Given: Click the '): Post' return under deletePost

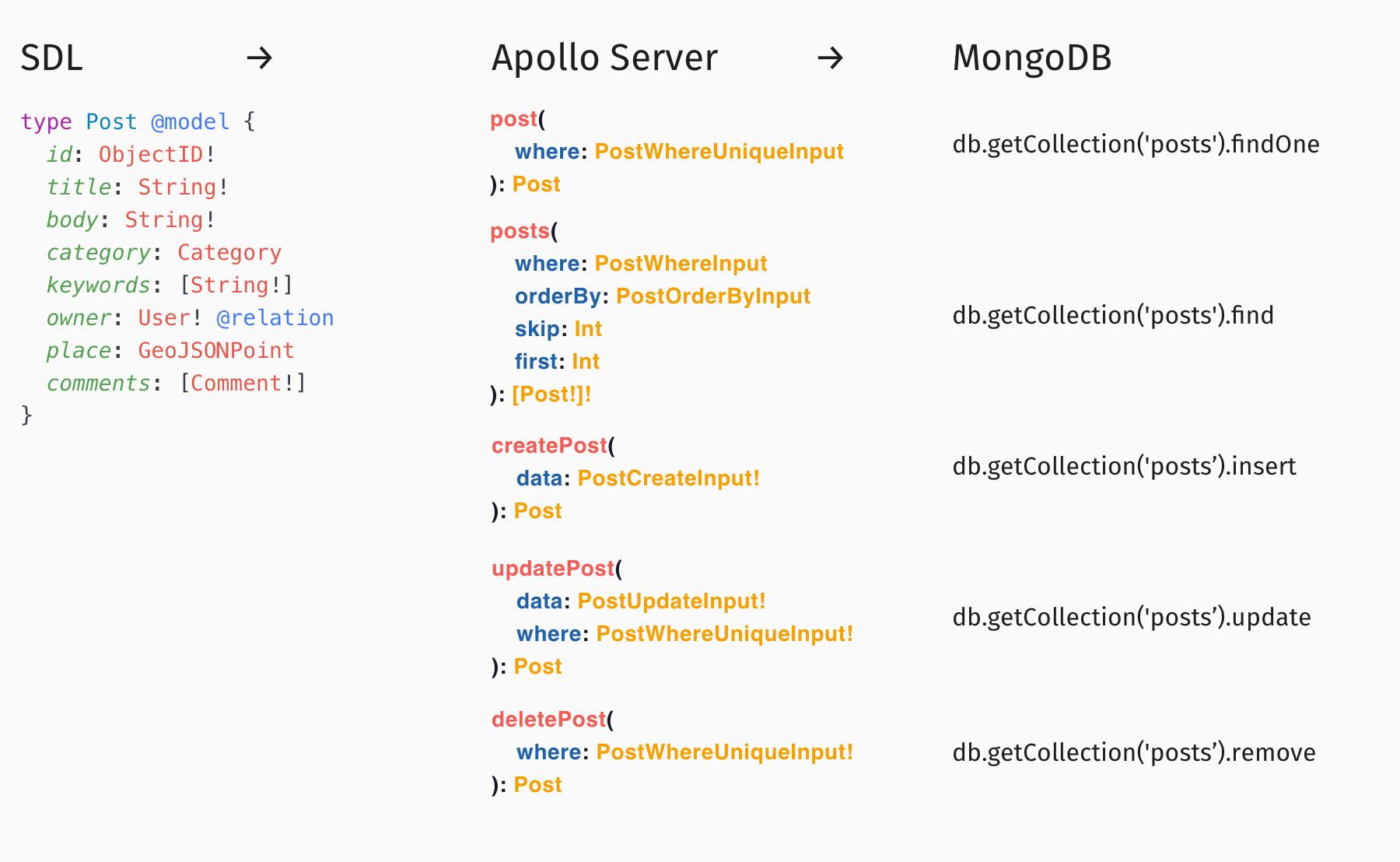Looking at the screenshot, I should click(527, 785).
